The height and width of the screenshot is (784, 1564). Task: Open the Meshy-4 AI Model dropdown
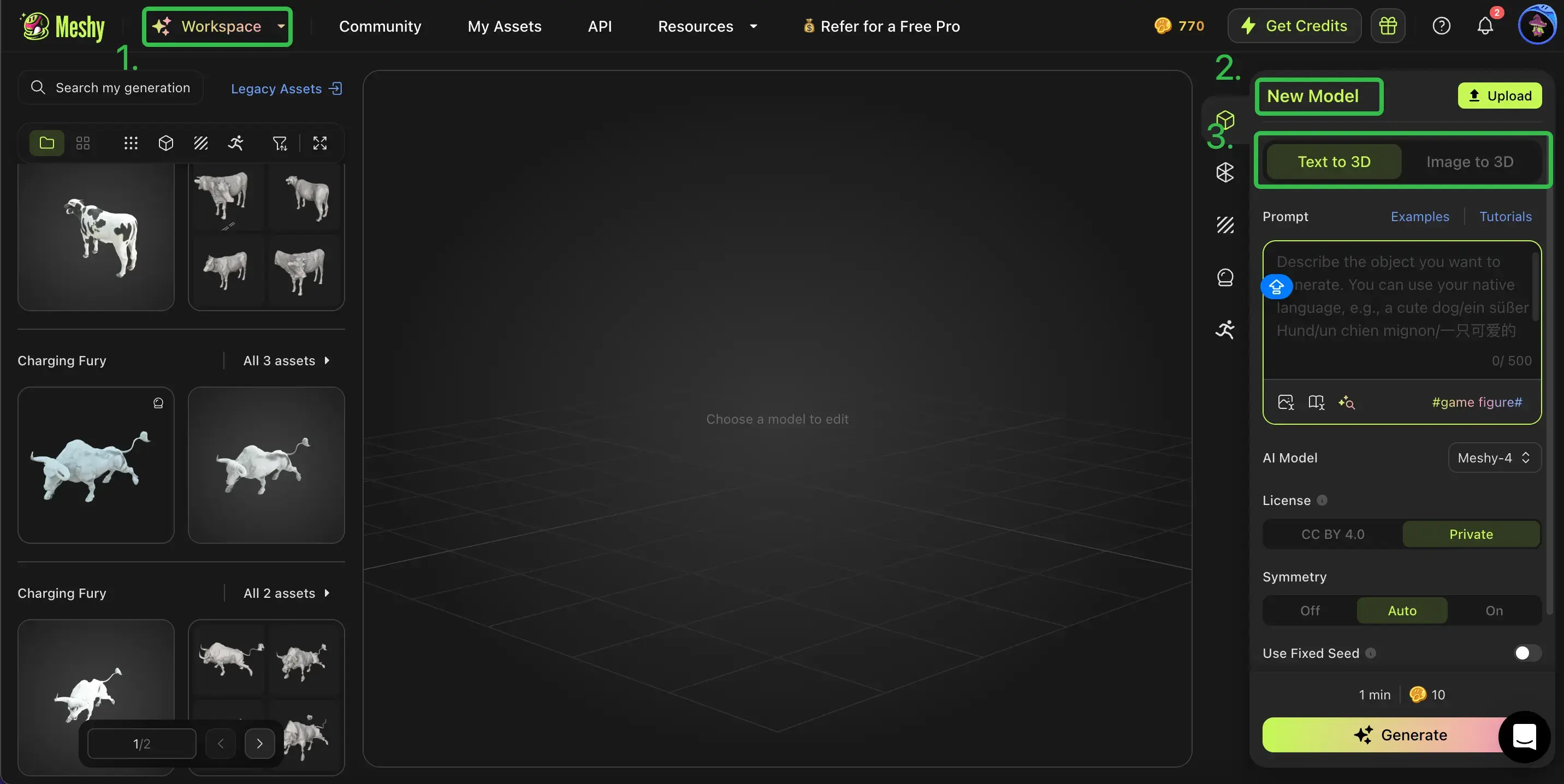(x=1494, y=458)
